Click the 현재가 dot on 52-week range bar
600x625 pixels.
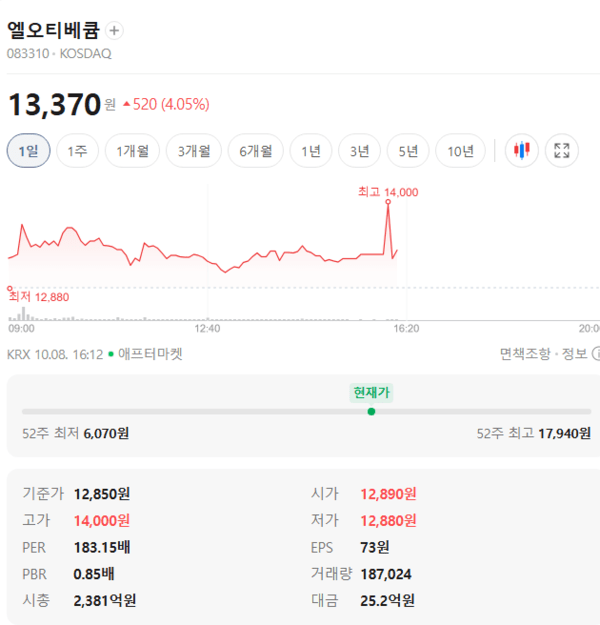[x=371, y=412]
